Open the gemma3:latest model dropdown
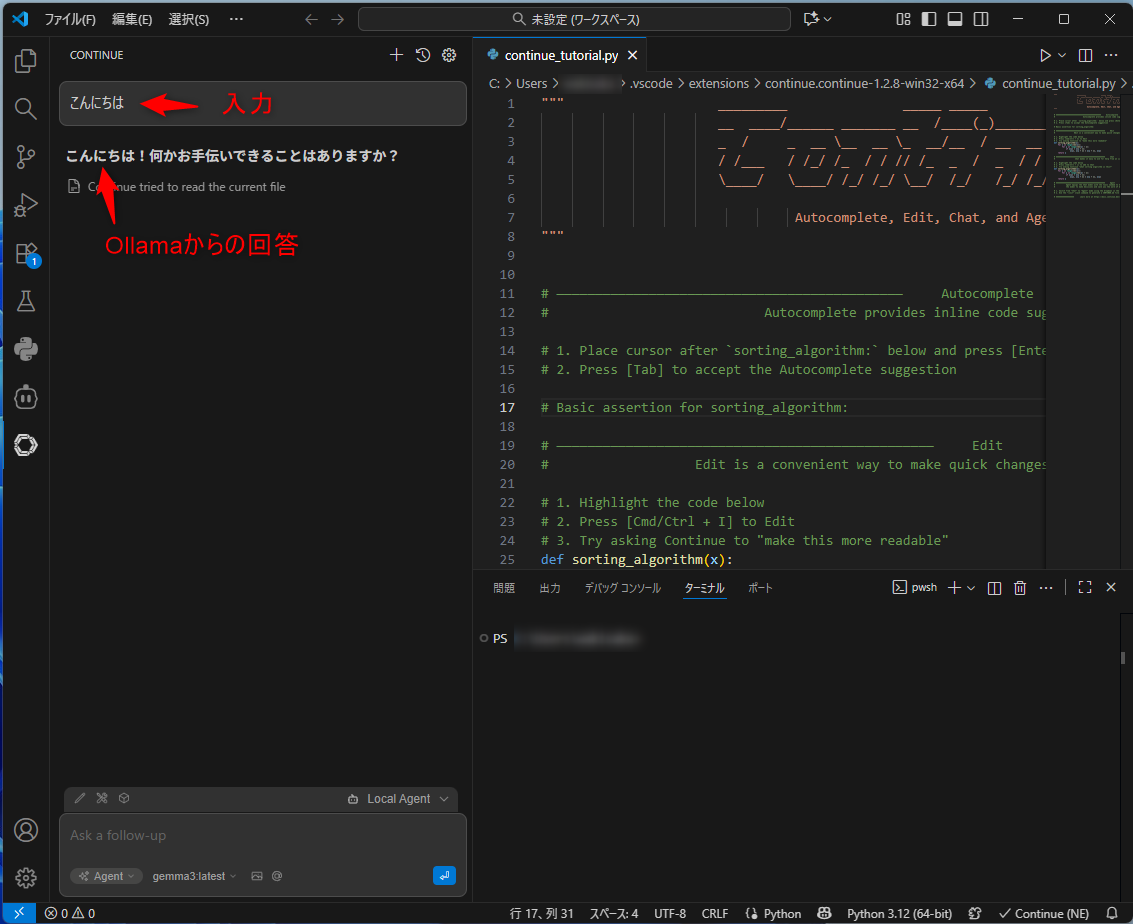Viewport: 1133px width, 924px height. click(x=194, y=876)
